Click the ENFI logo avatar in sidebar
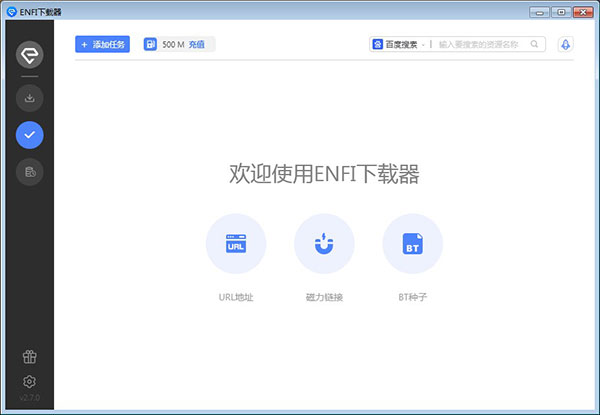Image resolution: width=600 pixels, height=415 pixels. pyautogui.click(x=29, y=55)
